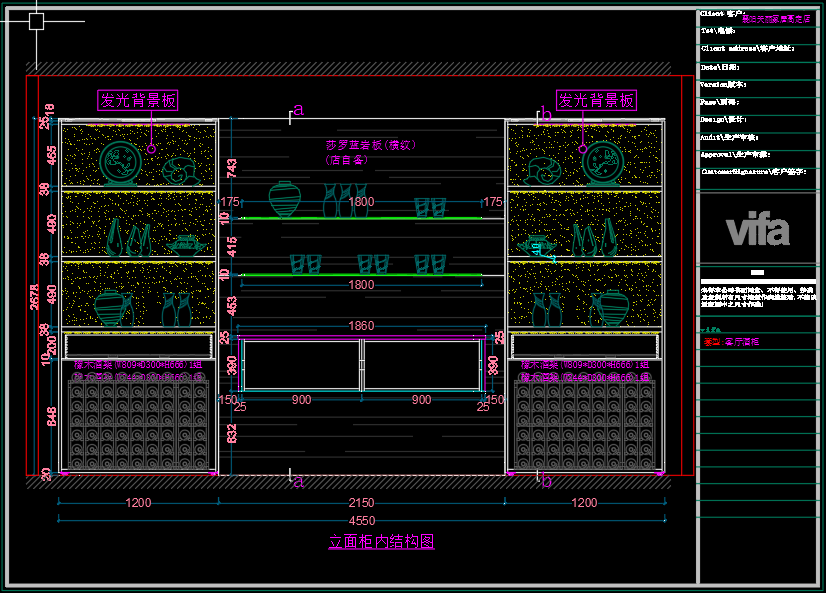Click the decorative round plate on left cabinet top shelf
The height and width of the screenshot is (593, 826).
point(121,163)
